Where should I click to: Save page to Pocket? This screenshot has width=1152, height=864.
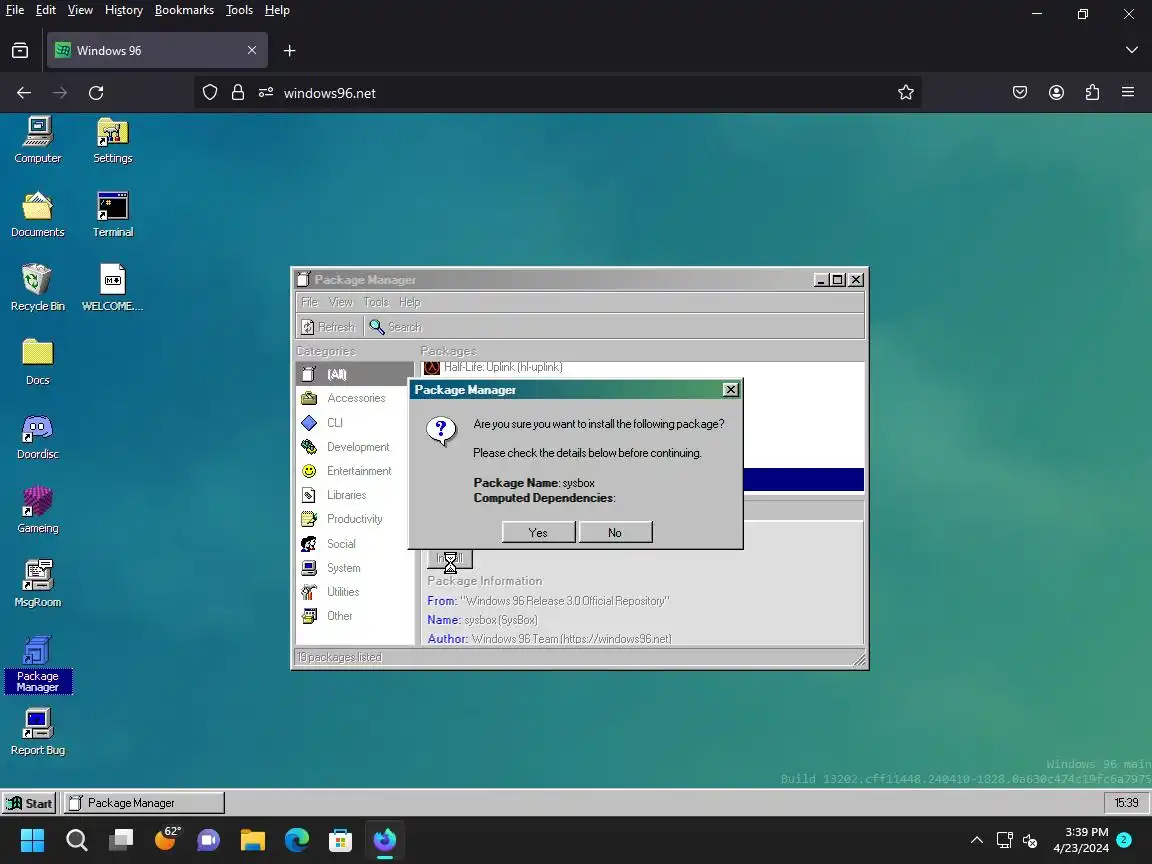1020,92
